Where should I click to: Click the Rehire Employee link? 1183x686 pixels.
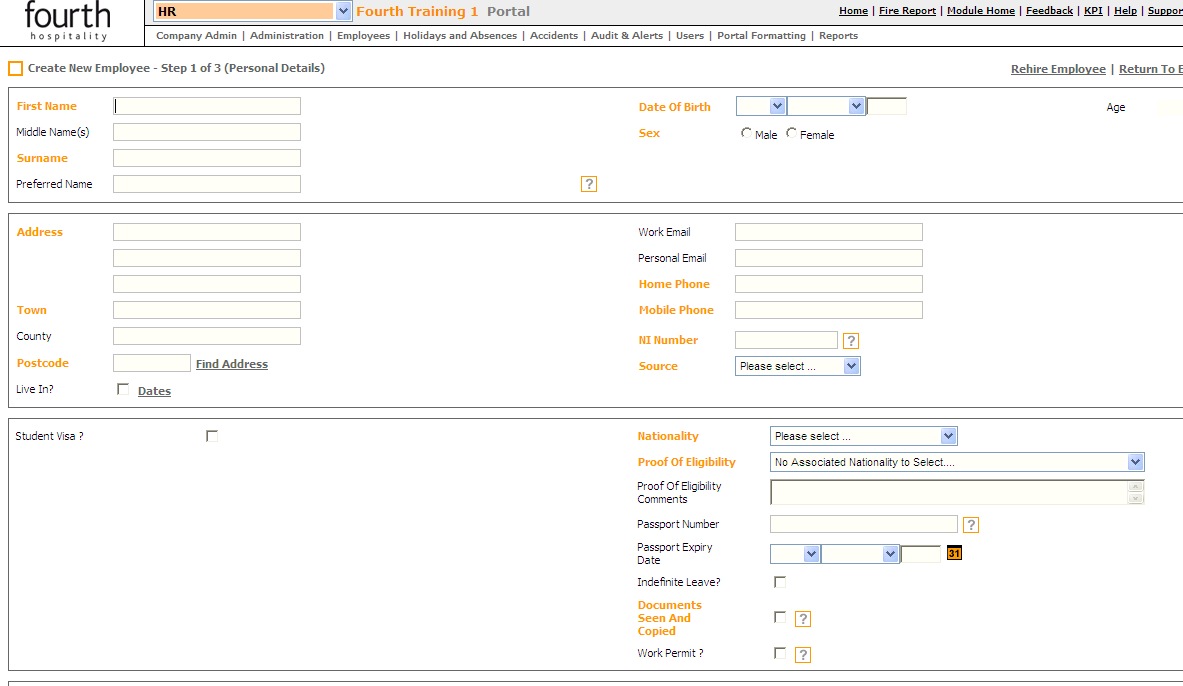1059,69
